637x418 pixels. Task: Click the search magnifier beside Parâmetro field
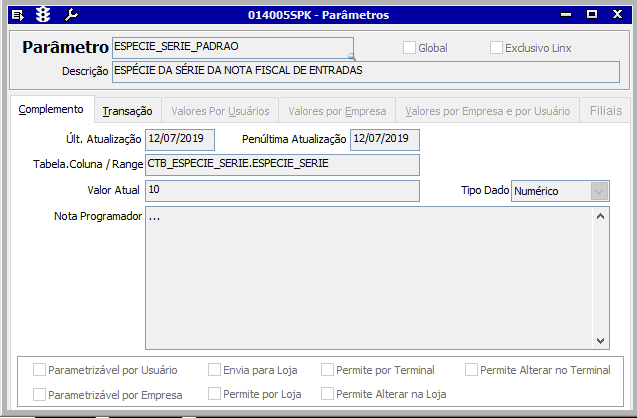pyautogui.click(x=352, y=57)
